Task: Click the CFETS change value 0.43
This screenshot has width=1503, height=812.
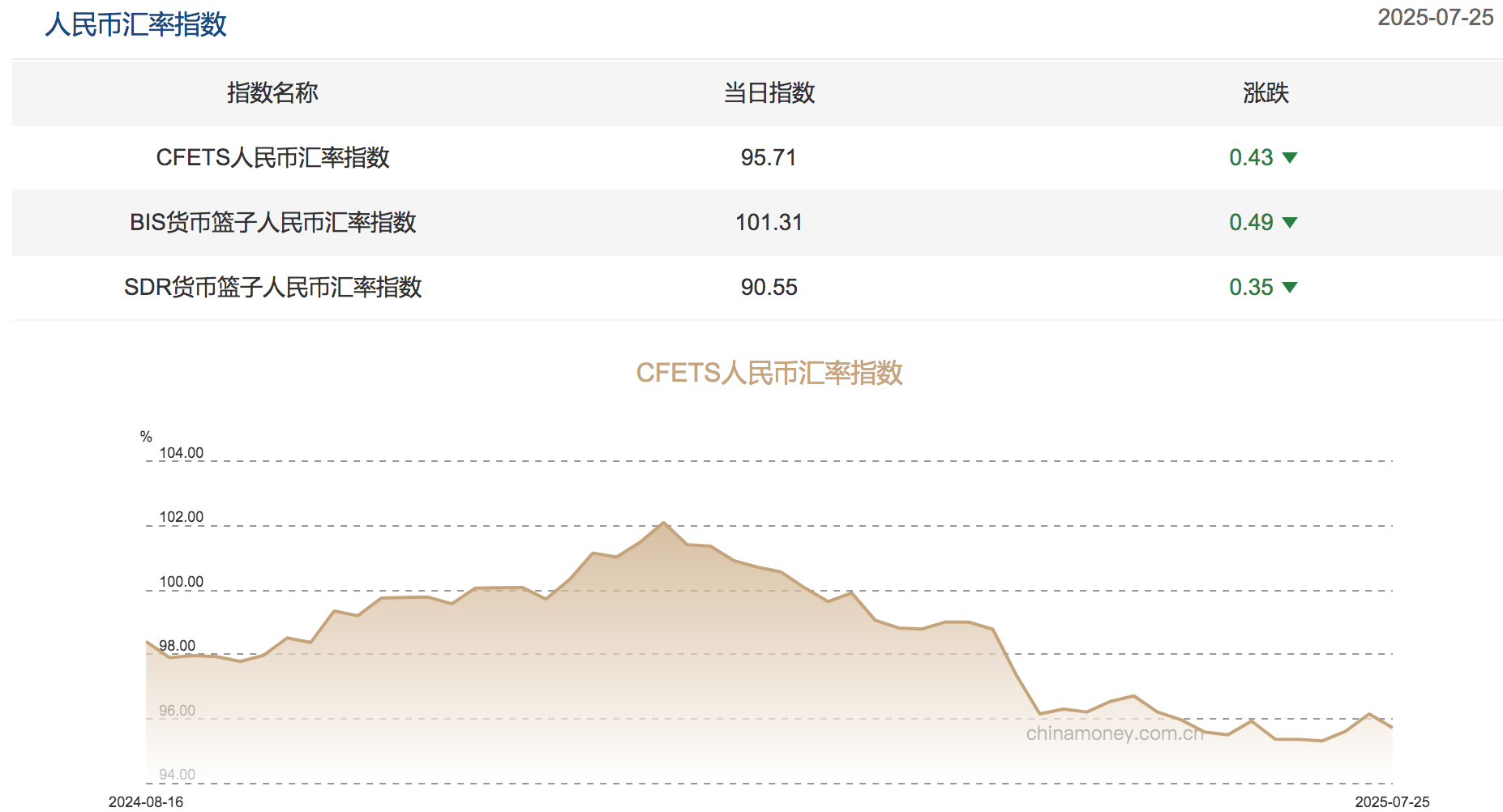Action: tap(1251, 157)
